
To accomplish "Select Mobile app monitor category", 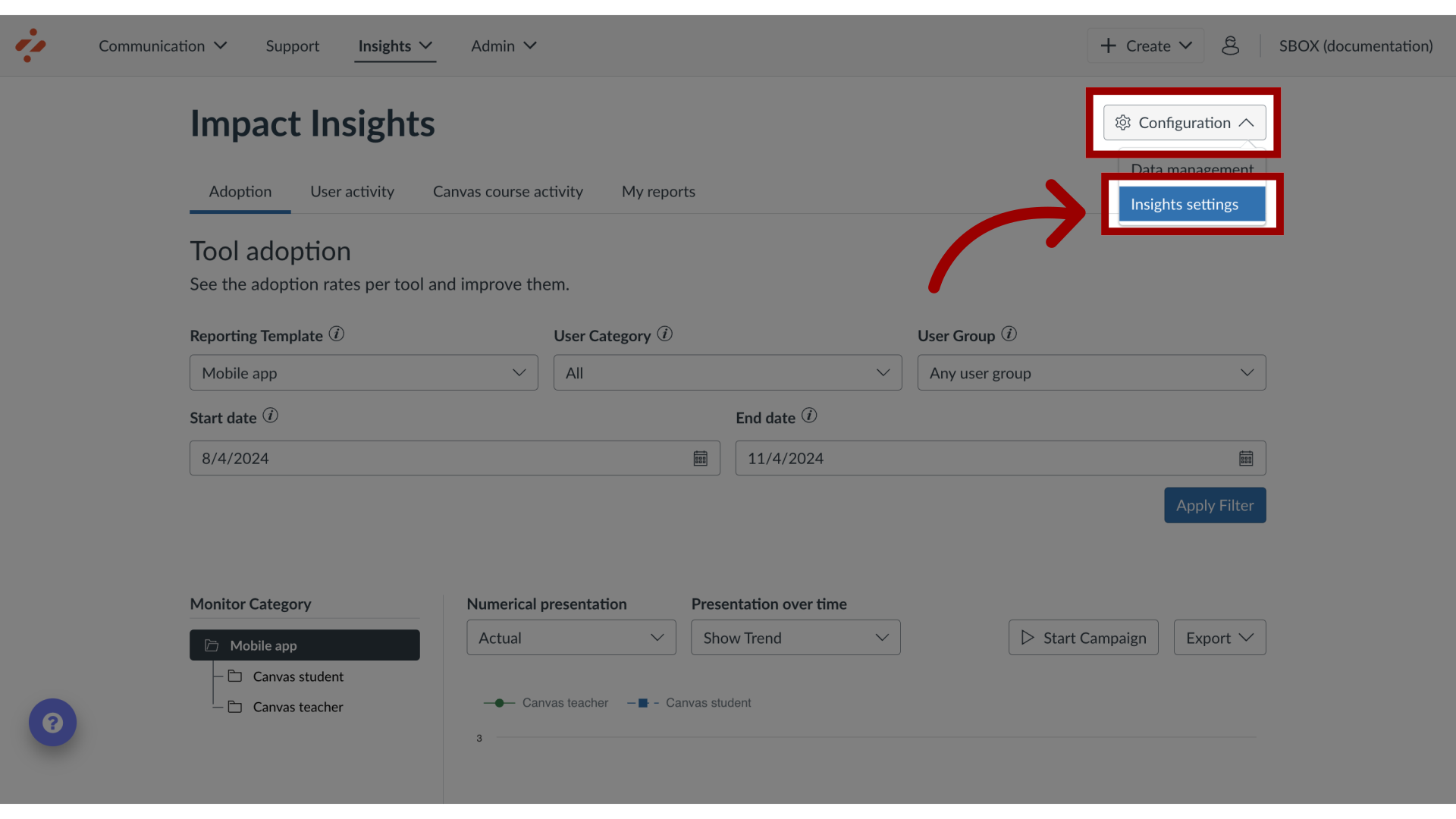I will [305, 645].
